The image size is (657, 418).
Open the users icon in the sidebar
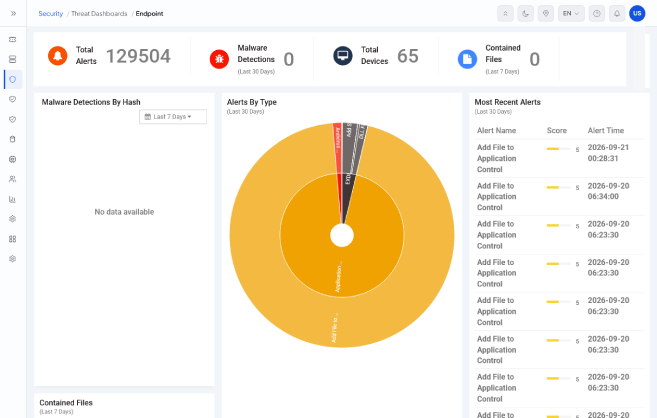tap(13, 179)
